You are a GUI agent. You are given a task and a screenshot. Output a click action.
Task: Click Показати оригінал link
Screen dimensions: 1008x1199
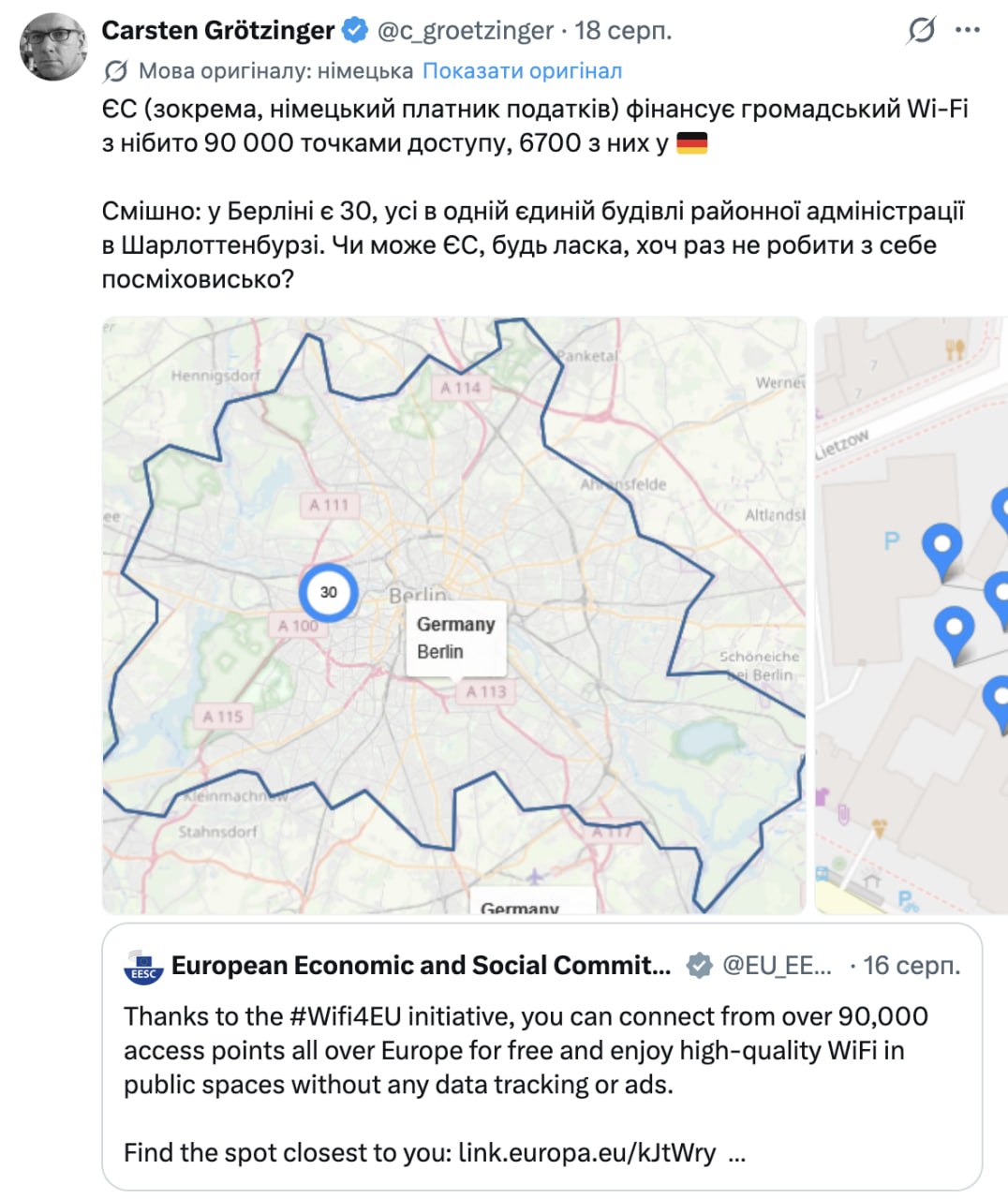tap(522, 71)
